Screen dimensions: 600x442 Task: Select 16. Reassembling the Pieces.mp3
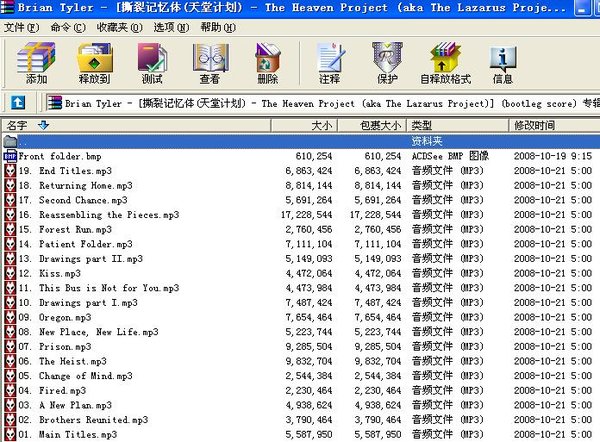pyautogui.click(x=99, y=215)
